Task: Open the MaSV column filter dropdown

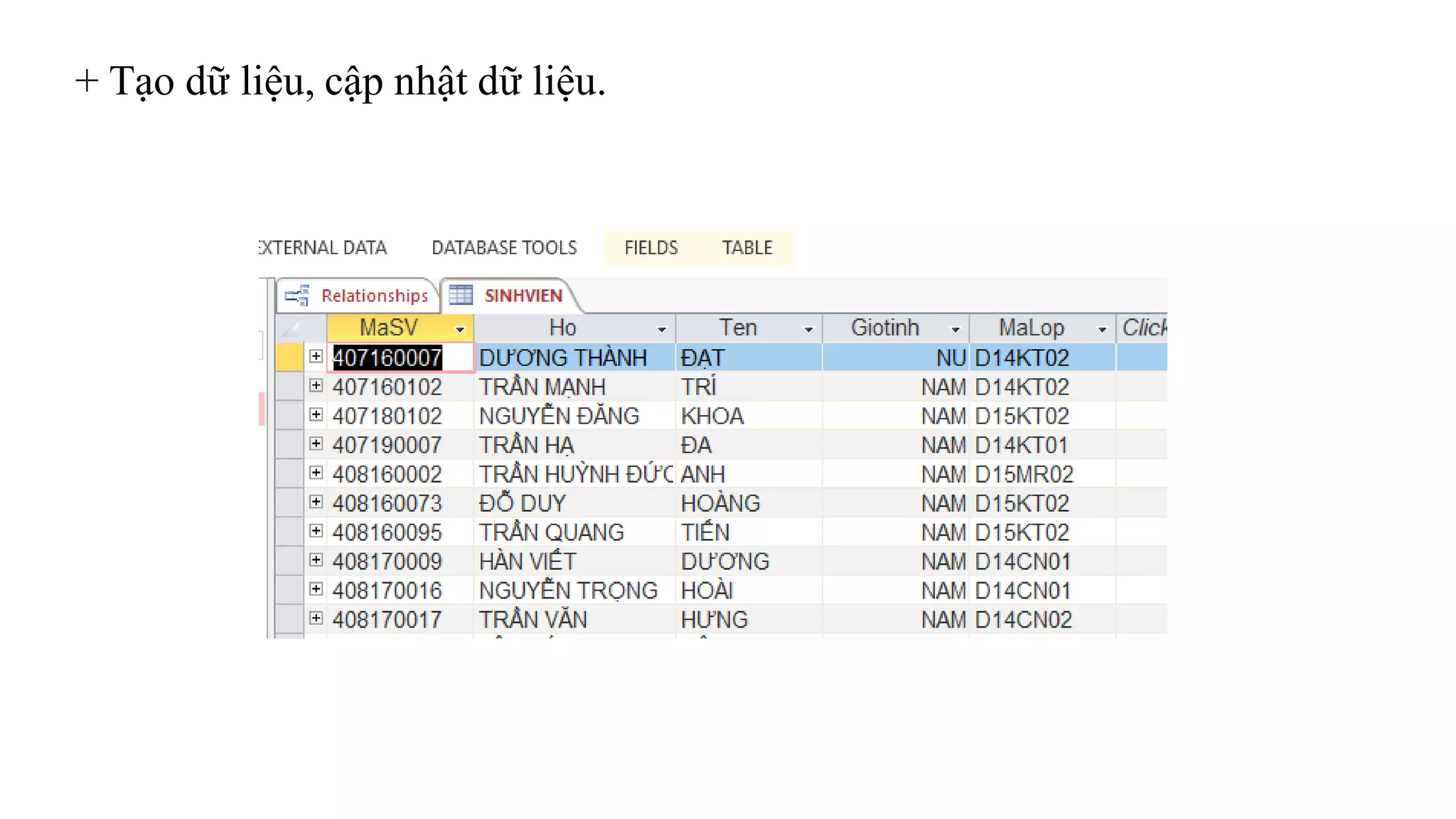Action: click(460, 329)
